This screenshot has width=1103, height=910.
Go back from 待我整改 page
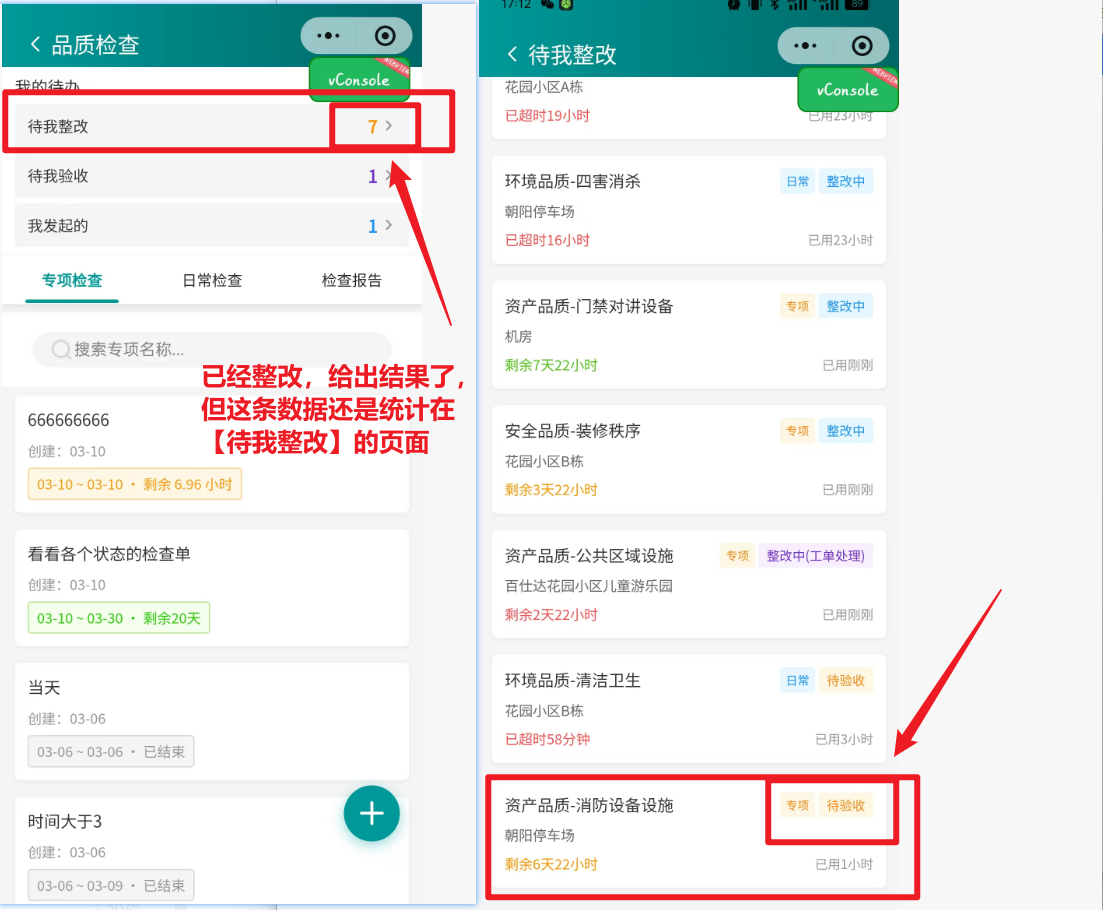tap(513, 54)
